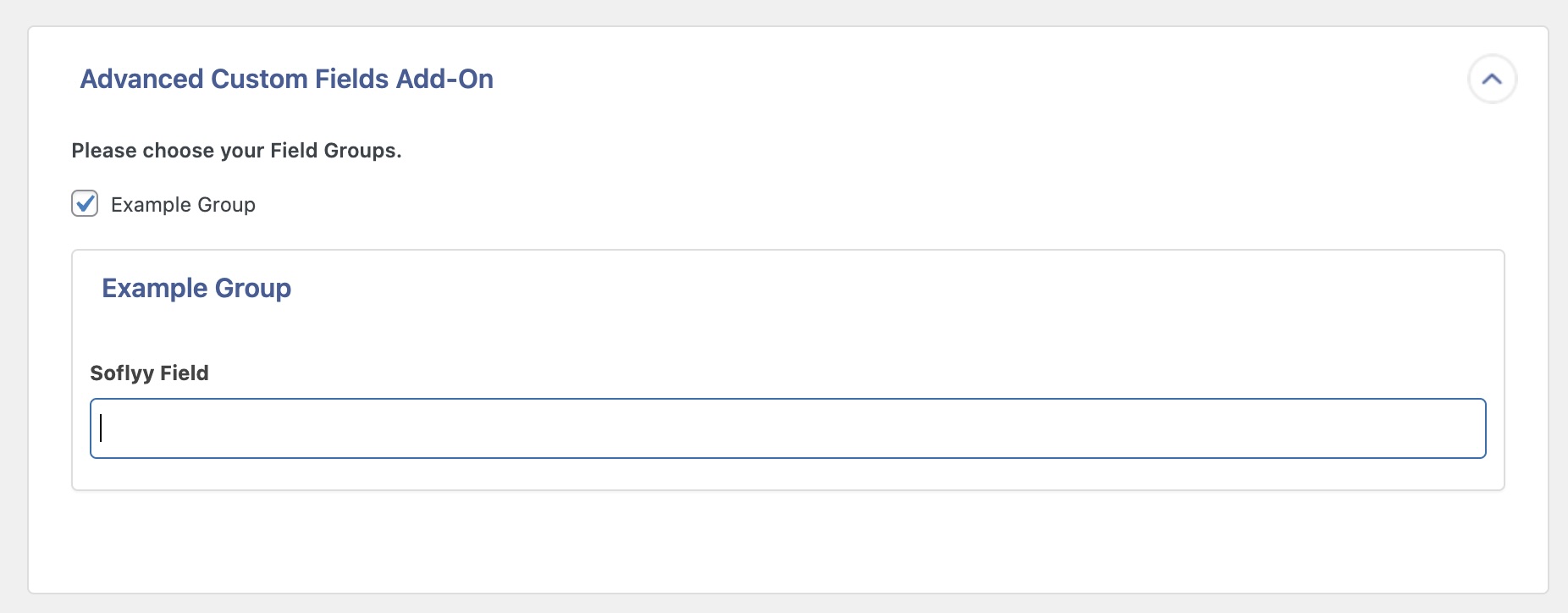
Task: Click the Example Group checkbox label
Action: (183, 205)
